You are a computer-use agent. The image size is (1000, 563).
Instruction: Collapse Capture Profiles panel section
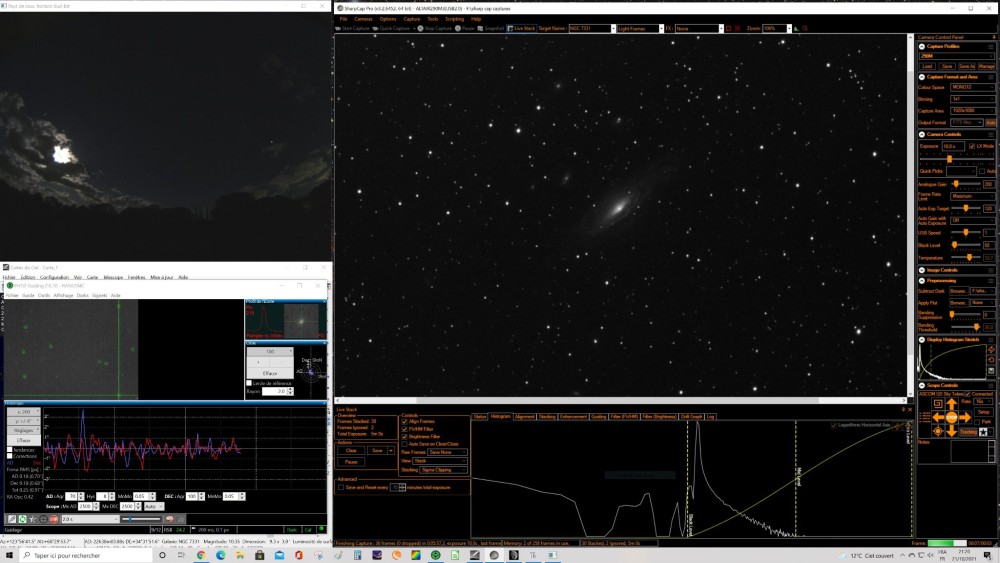coord(922,47)
